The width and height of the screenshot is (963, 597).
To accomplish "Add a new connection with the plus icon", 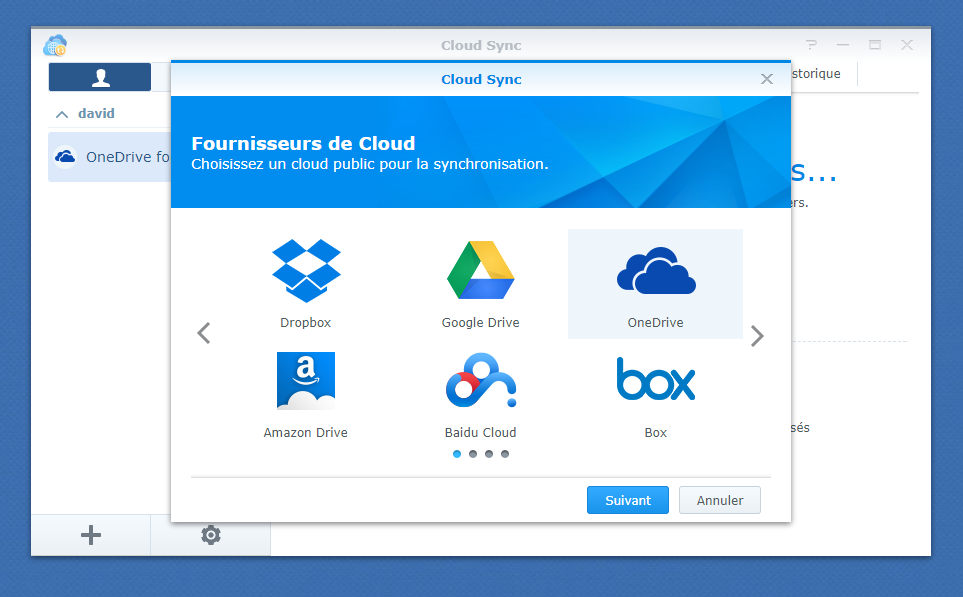I will [91, 535].
